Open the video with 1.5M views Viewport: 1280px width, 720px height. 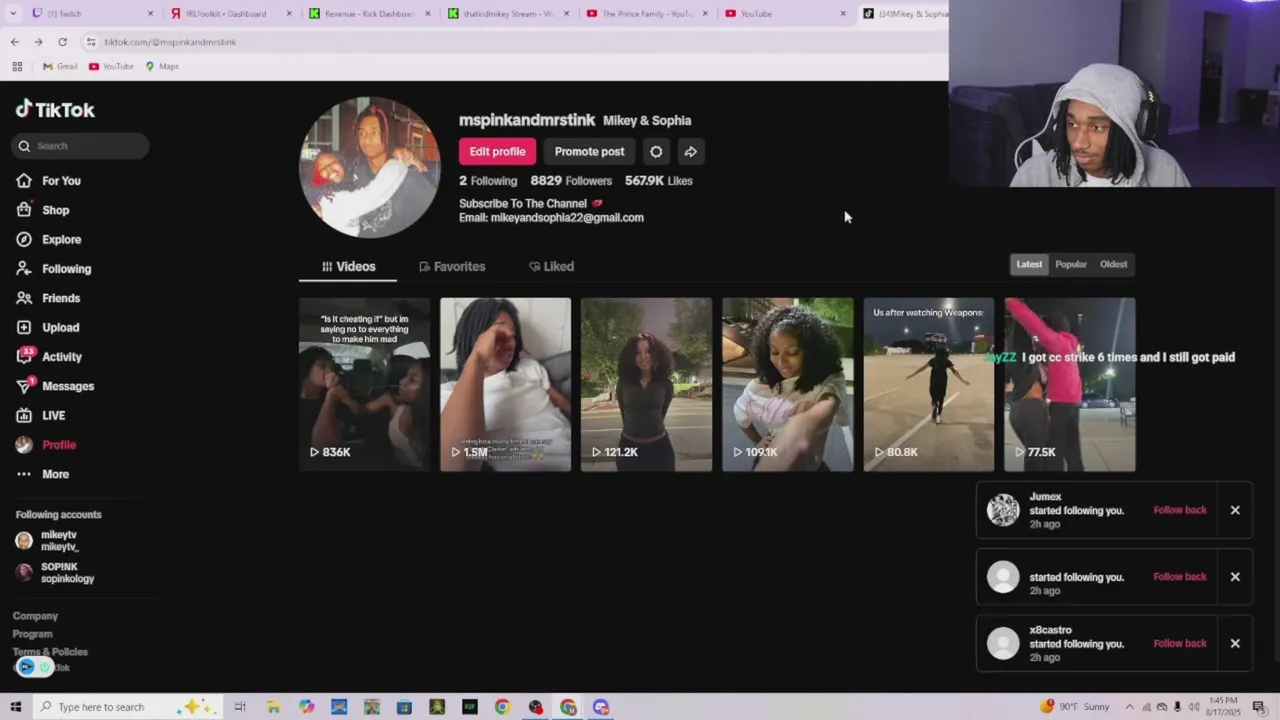point(505,384)
